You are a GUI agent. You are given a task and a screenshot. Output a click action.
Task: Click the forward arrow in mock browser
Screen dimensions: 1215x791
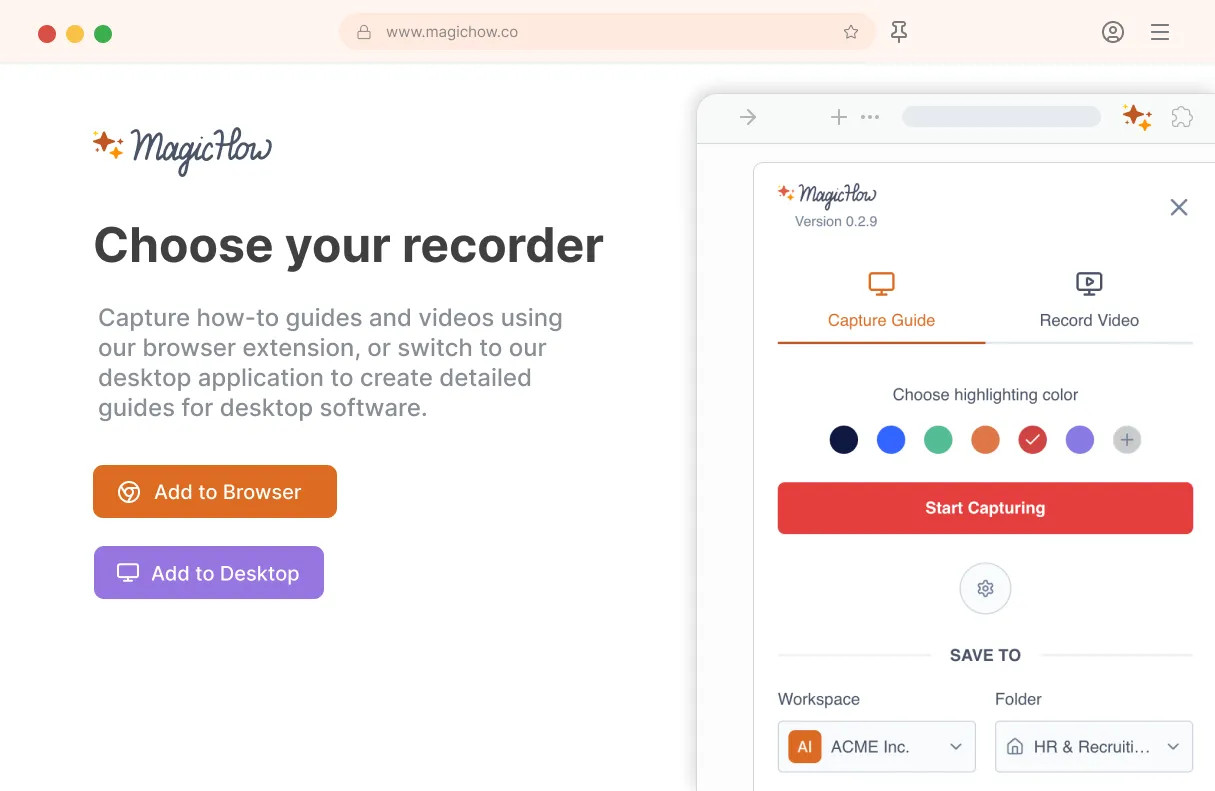748,117
